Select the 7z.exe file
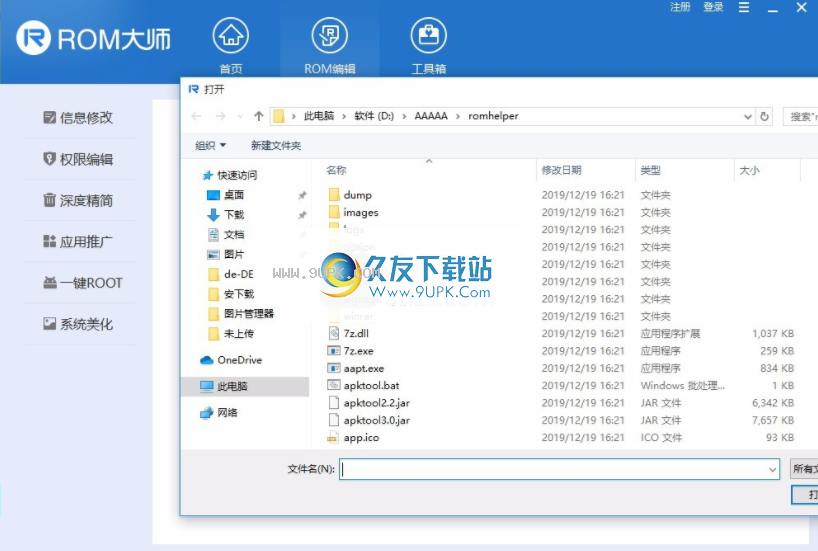This screenshot has width=818, height=551. click(x=358, y=351)
